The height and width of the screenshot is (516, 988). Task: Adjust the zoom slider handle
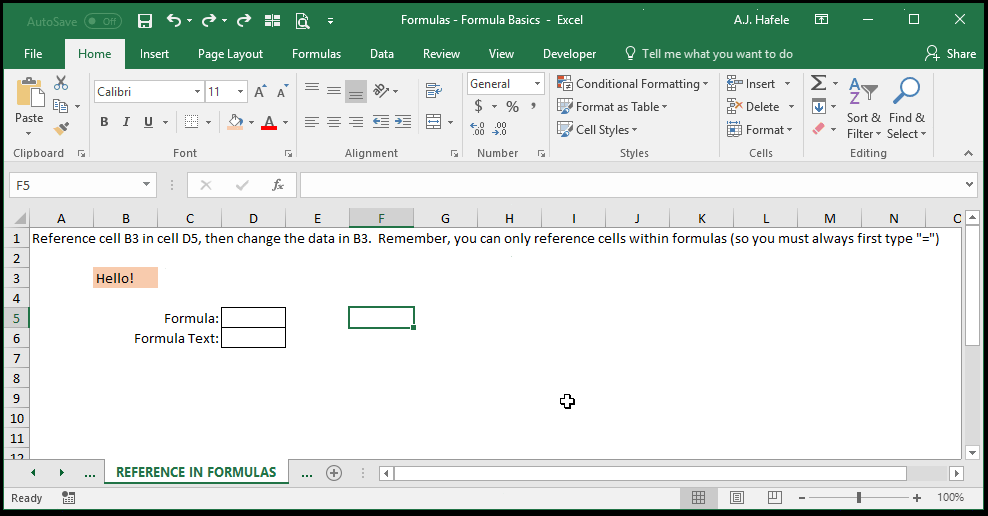pyautogui.click(x=859, y=498)
